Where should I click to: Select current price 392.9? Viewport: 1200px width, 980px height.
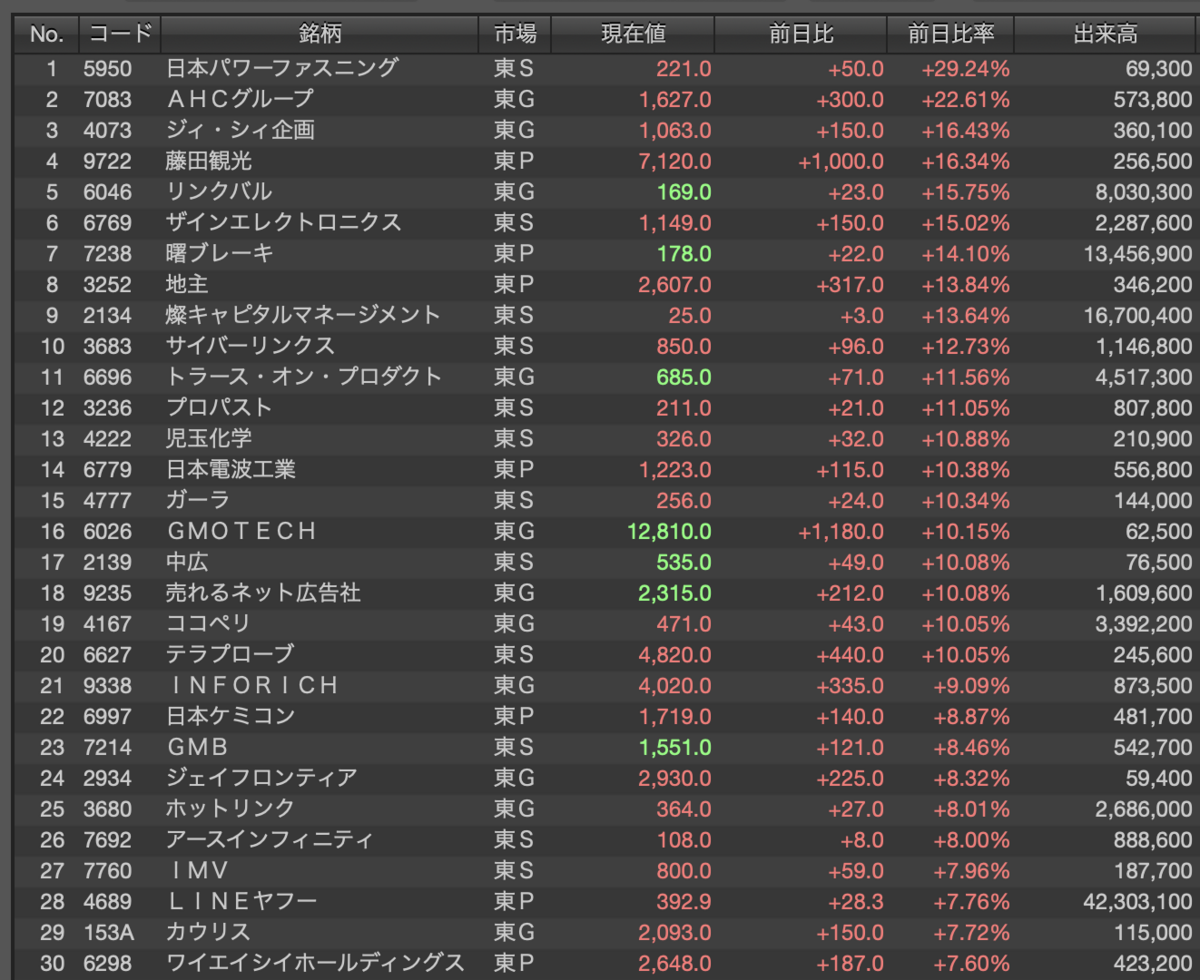(684, 901)
